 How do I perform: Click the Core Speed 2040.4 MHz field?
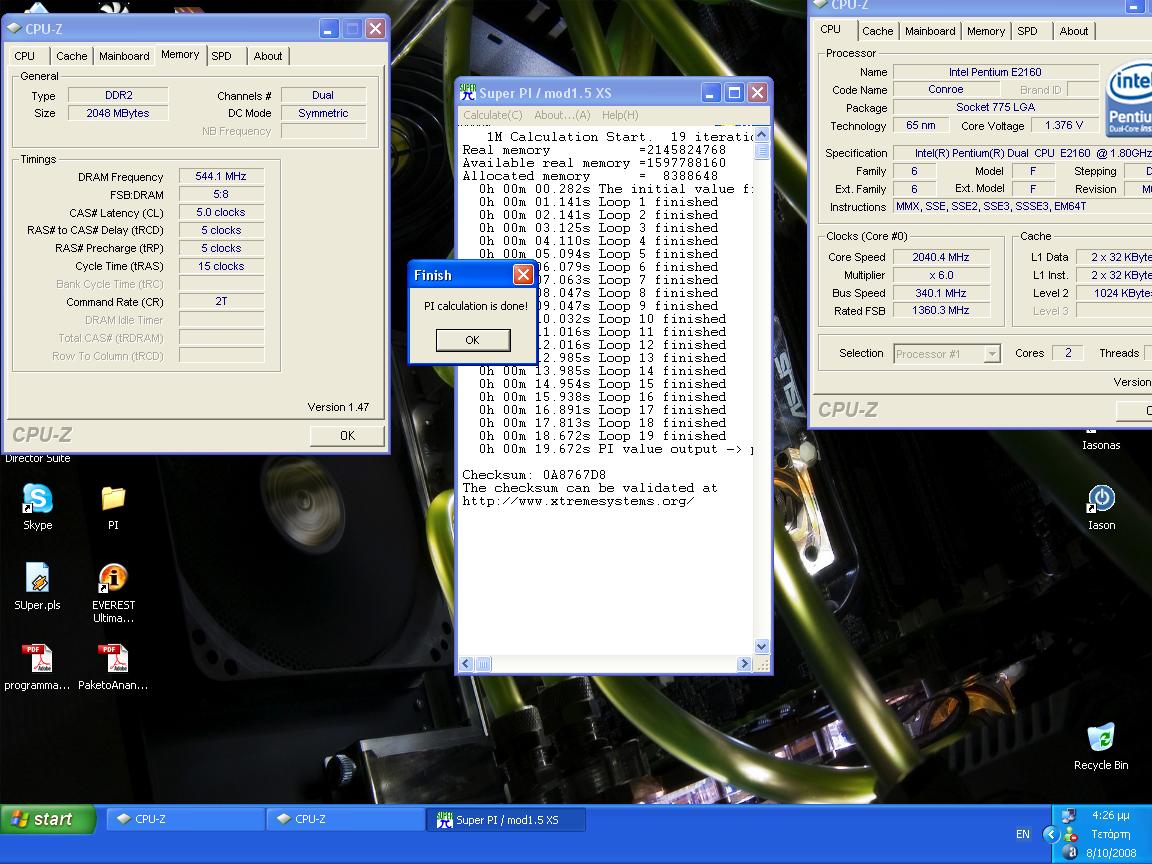point(940,257)
